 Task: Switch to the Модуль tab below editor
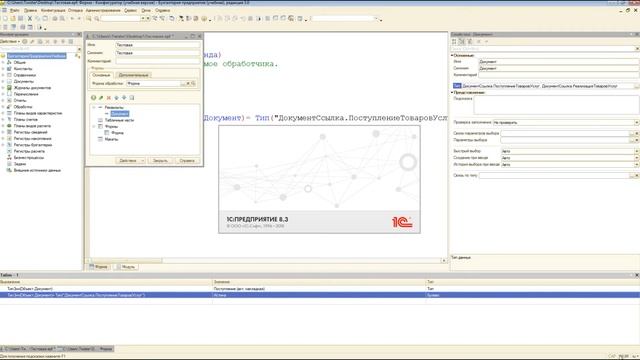click(x=126, y=267)
